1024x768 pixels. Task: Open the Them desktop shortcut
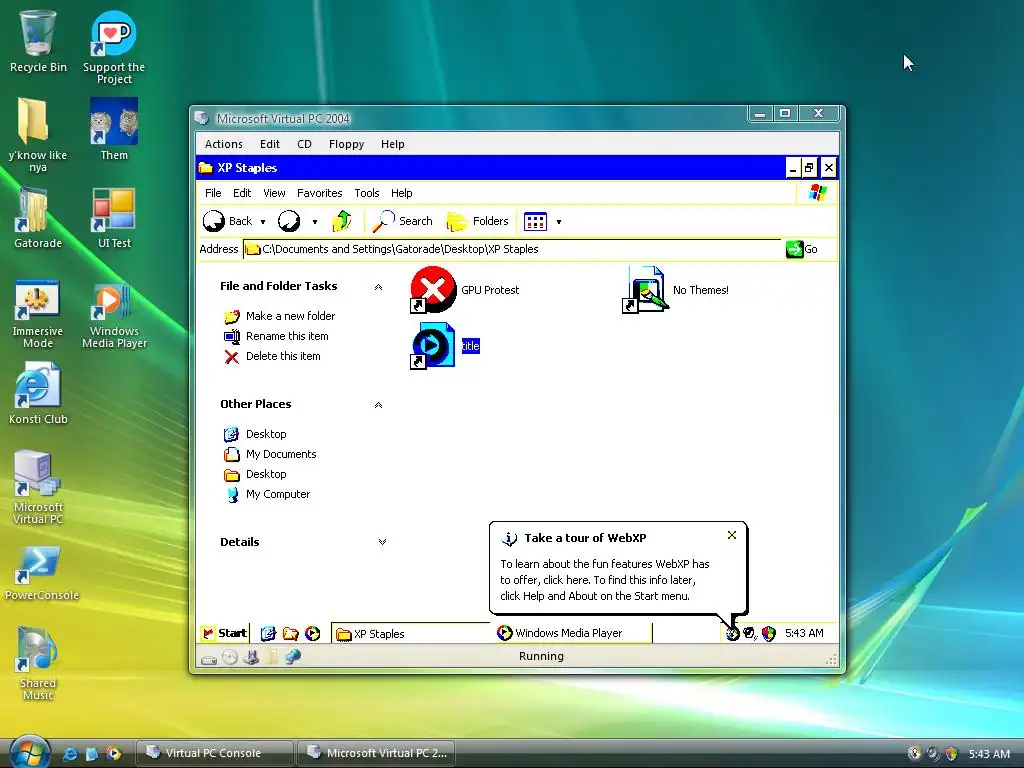point(114,129)
